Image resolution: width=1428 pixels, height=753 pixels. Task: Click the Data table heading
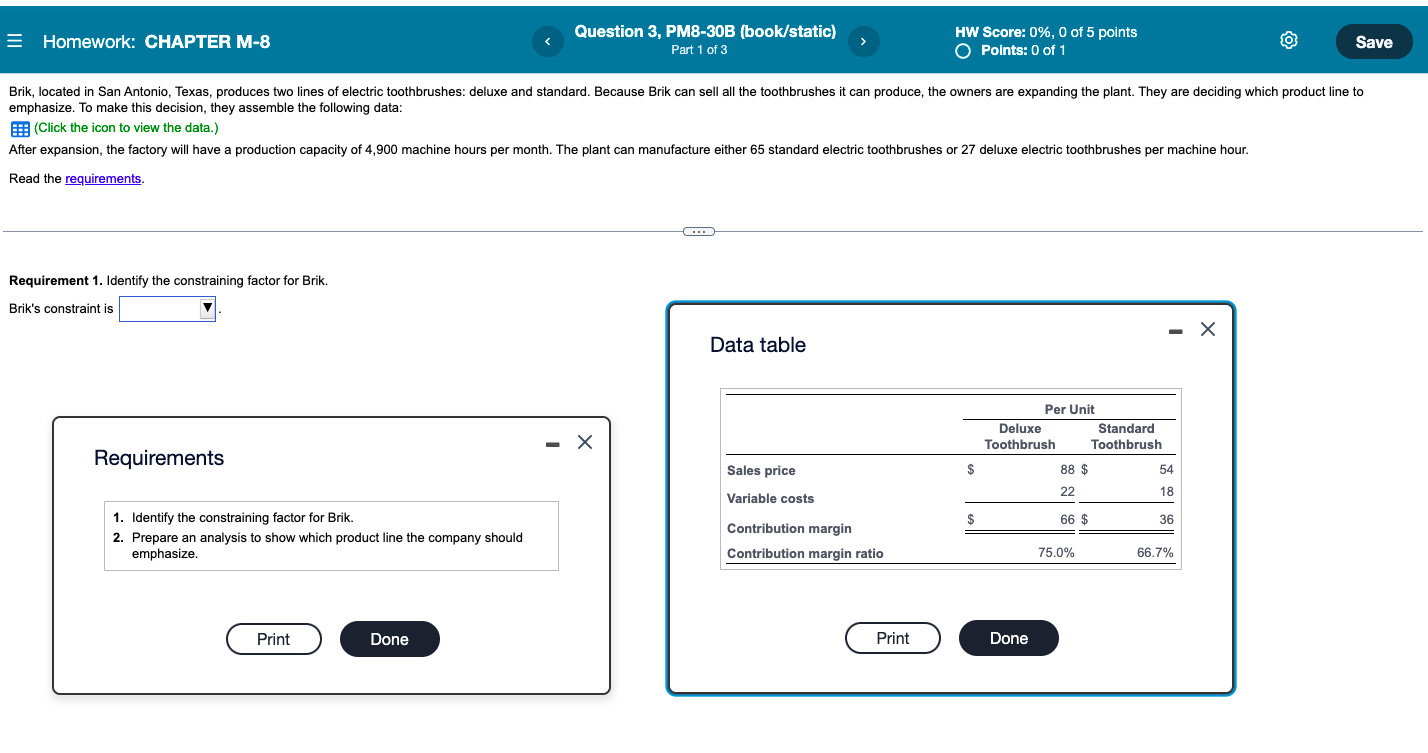pyautogui.click(x=758, y=345)
